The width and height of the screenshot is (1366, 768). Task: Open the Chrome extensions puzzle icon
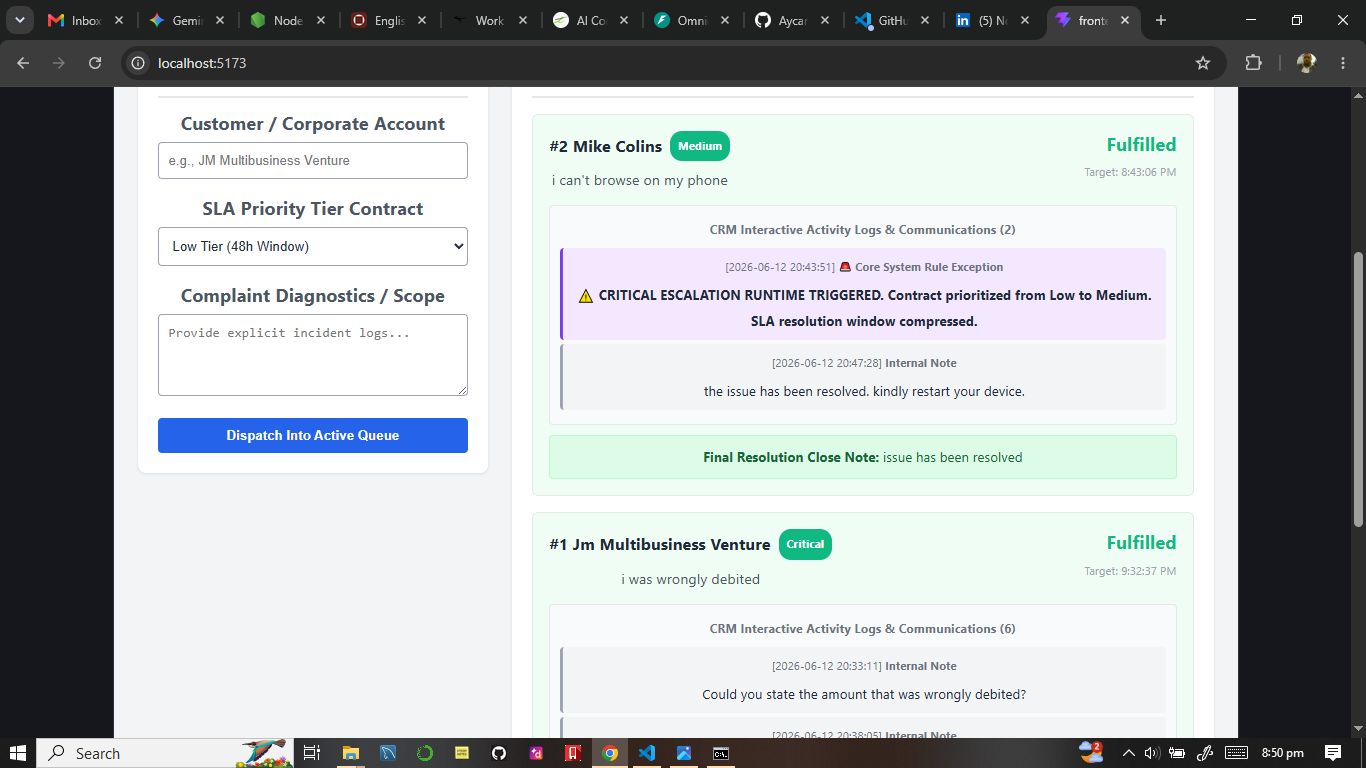click(x=1253, y=63)
